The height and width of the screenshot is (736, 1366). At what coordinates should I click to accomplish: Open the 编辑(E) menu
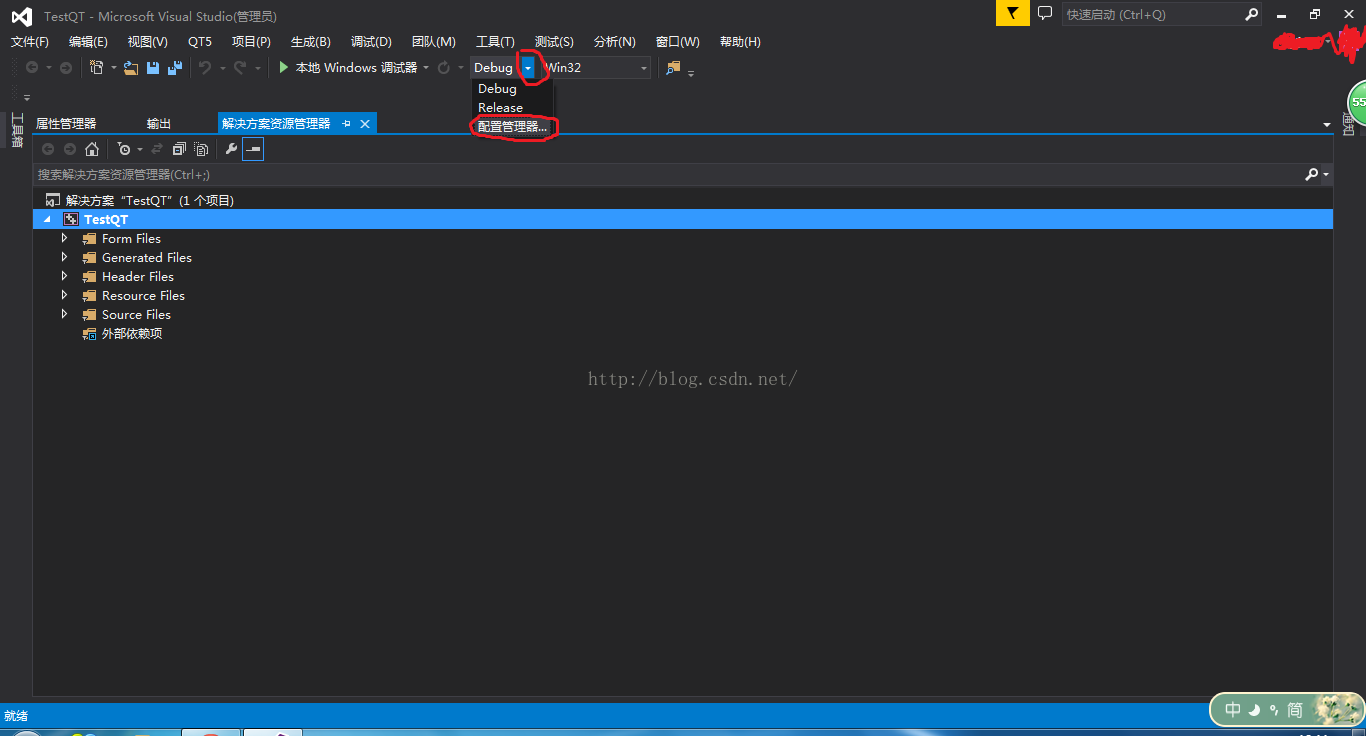(x=88, y=41)
